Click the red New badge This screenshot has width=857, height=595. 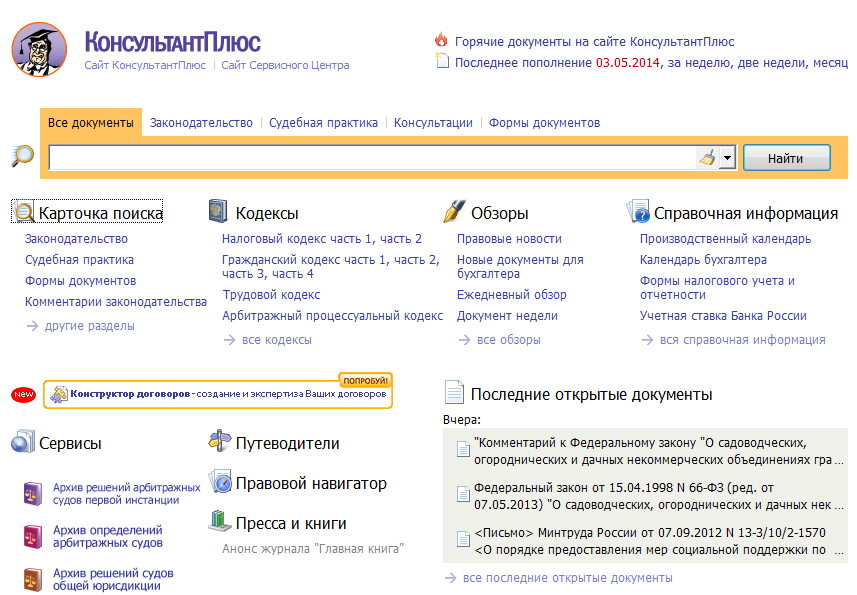point(24,394)
